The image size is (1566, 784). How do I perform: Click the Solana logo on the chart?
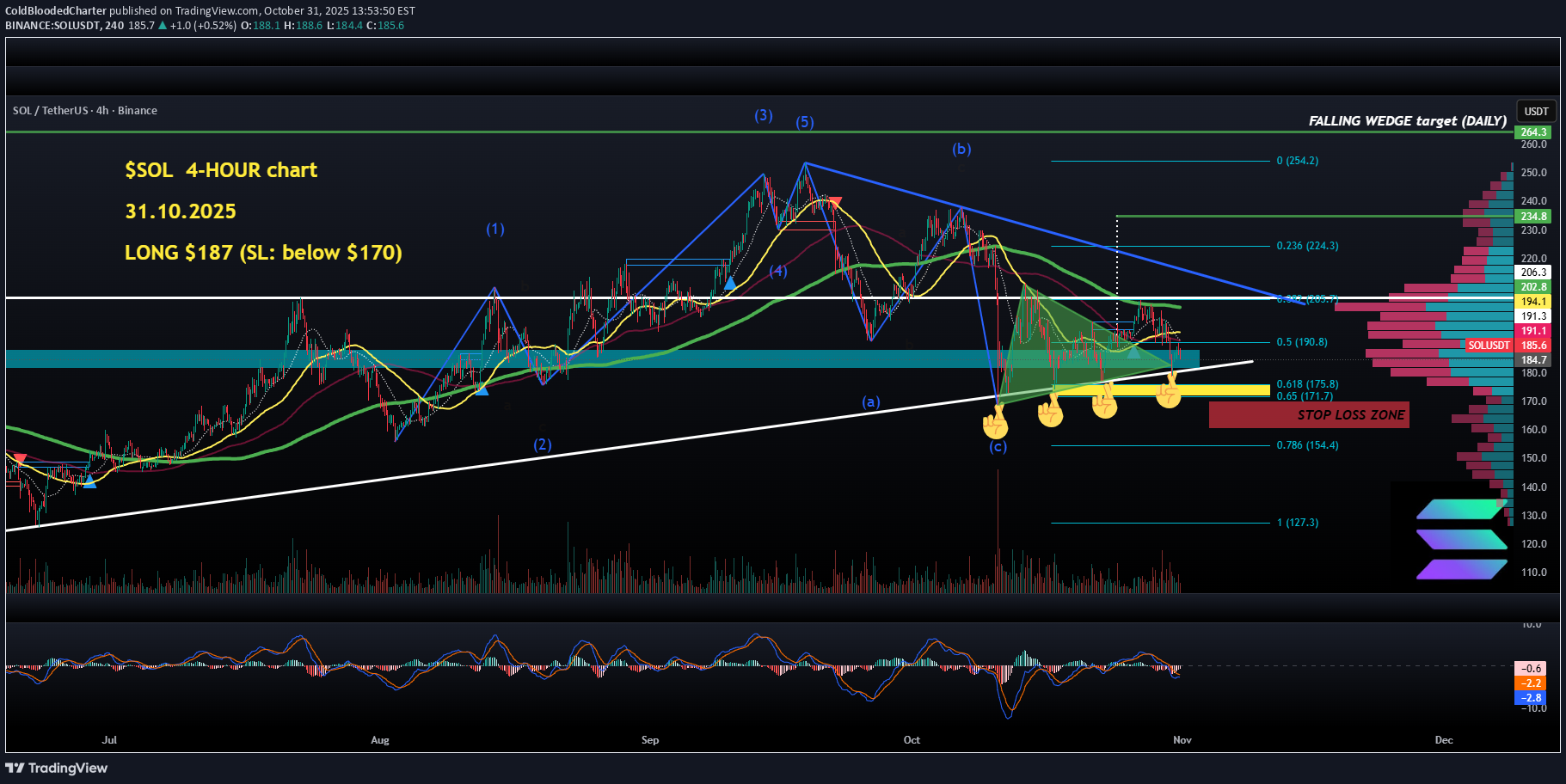[x=1461, y=539]
